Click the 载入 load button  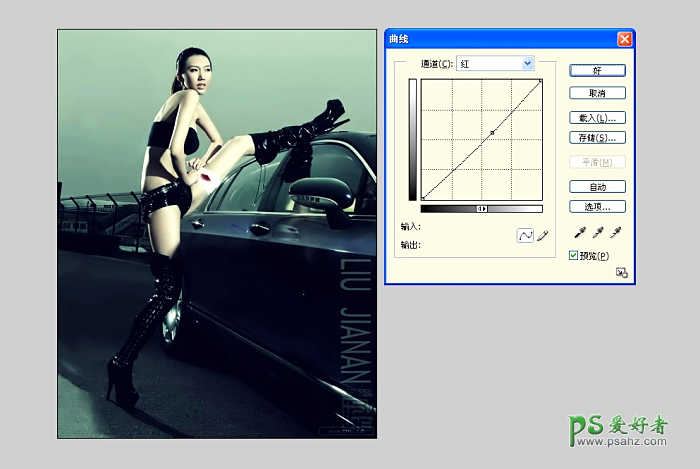point(597,118)
